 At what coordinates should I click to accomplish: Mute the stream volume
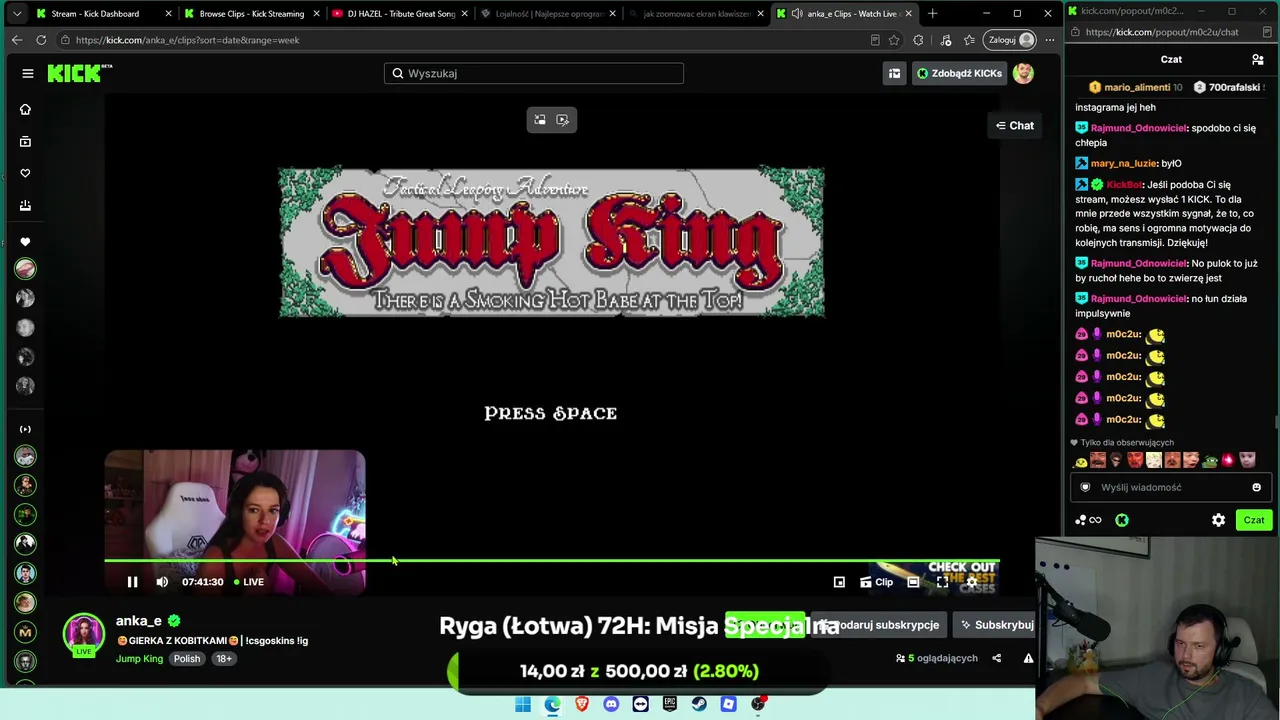[x=162, y=582]
